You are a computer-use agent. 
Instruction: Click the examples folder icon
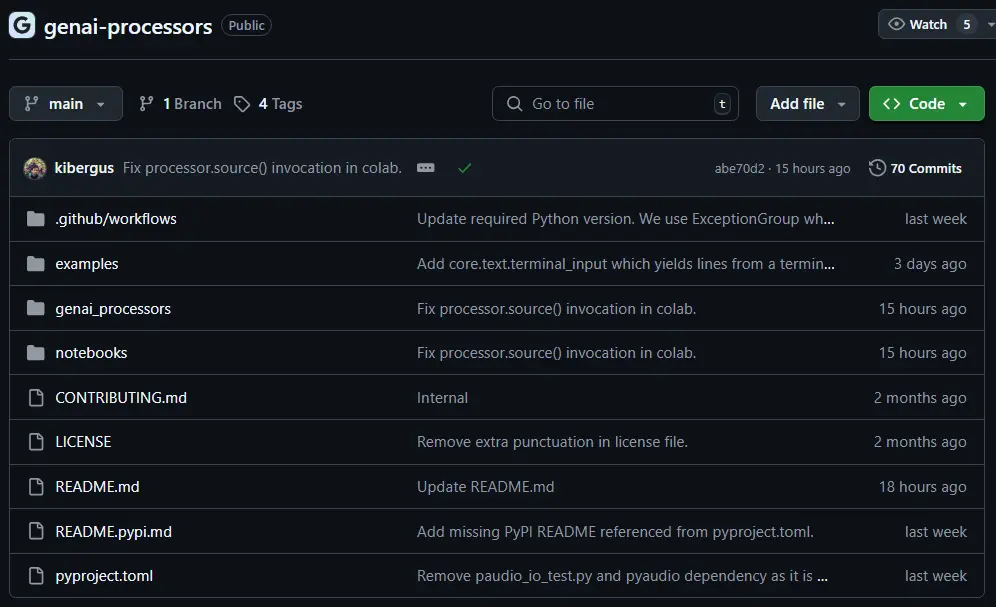[x=36, y=264]
